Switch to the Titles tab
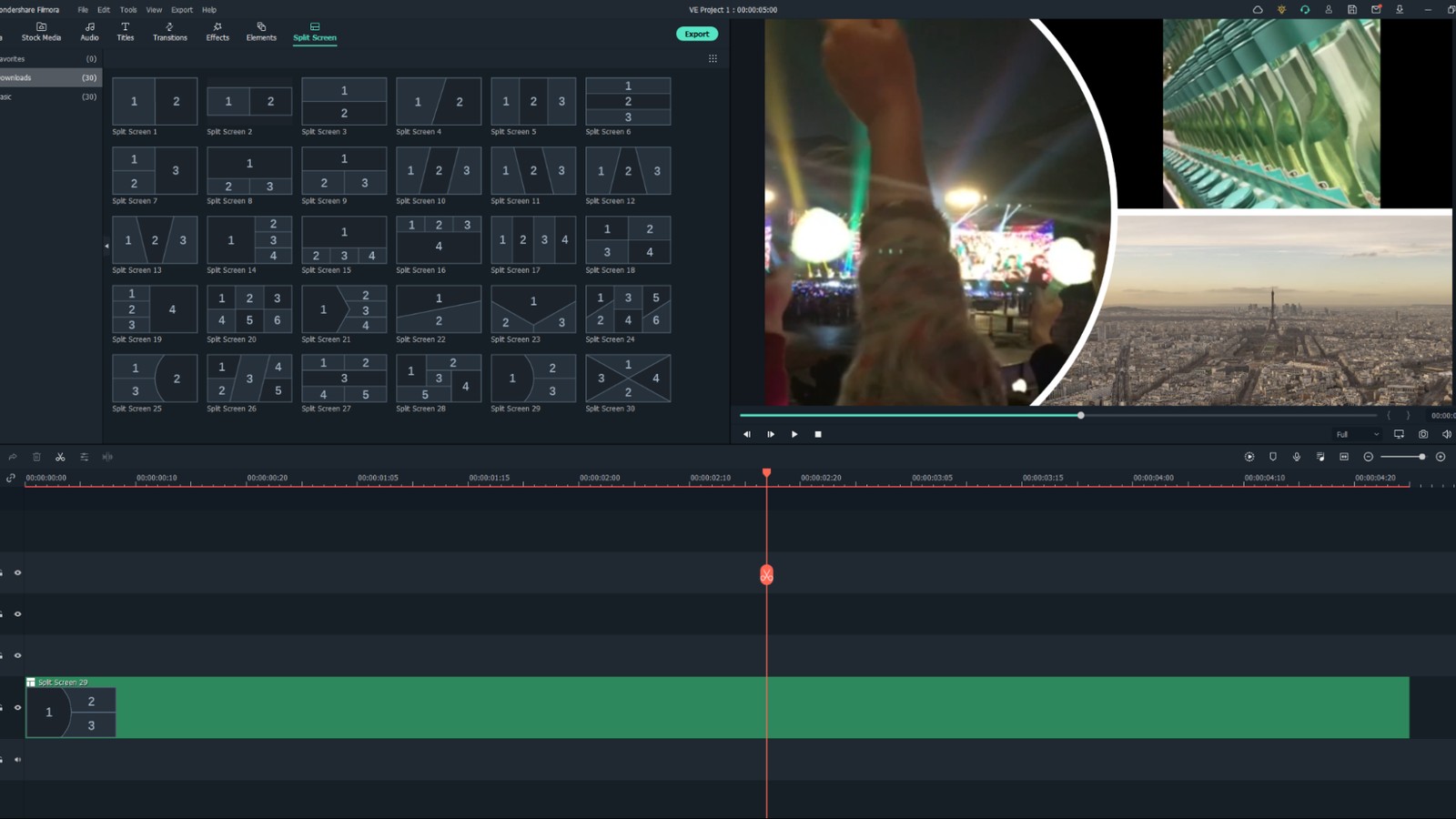This screenshot has width=1456, height=819. click(126, 32)
